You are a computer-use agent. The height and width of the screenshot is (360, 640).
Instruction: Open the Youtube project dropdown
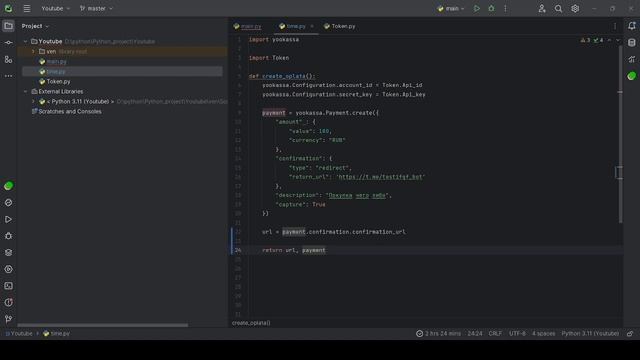[56, 8]
